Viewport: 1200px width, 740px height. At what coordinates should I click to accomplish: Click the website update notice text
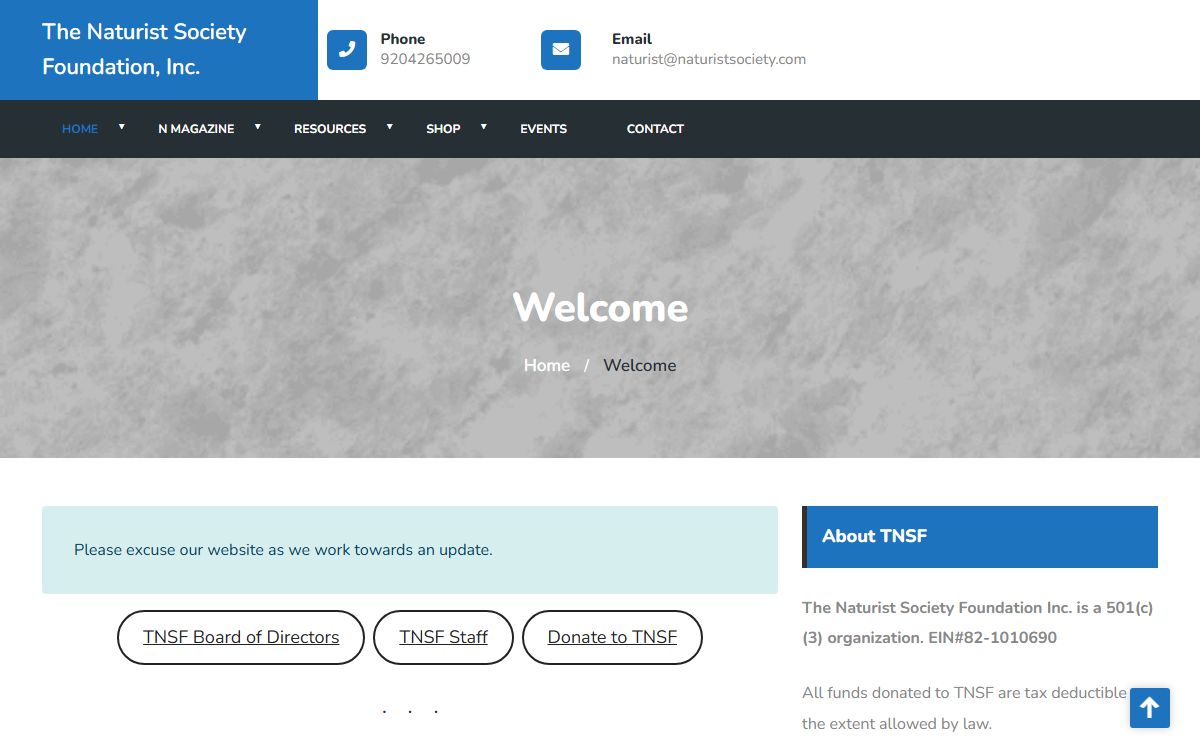pyautogui.click(x=283, y=550)
